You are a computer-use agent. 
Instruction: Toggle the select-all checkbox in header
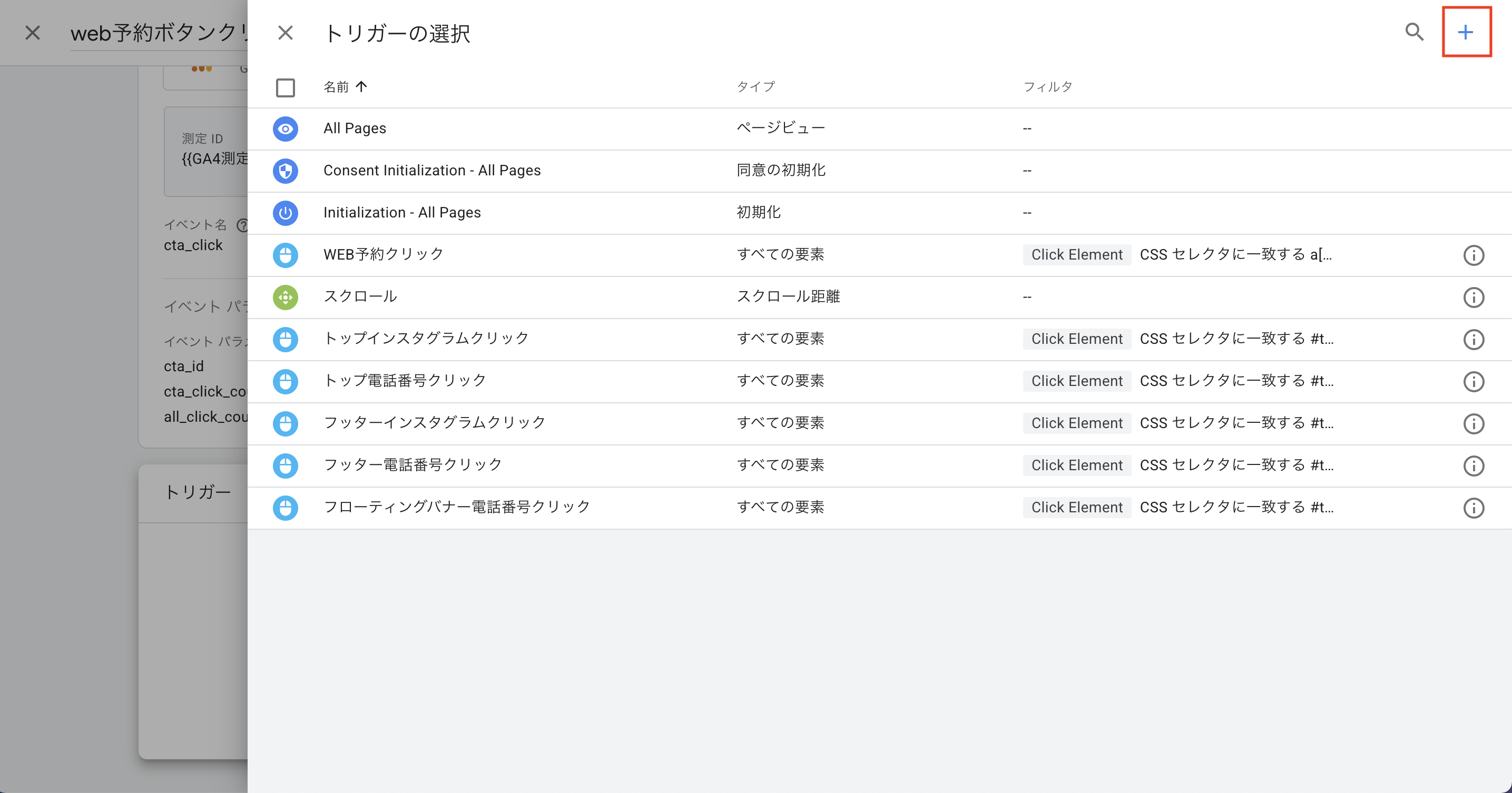click(285, 88)
